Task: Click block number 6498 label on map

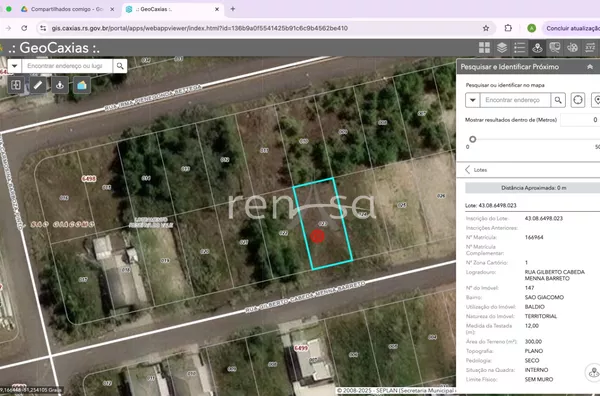Action: (x=89, y=179)
